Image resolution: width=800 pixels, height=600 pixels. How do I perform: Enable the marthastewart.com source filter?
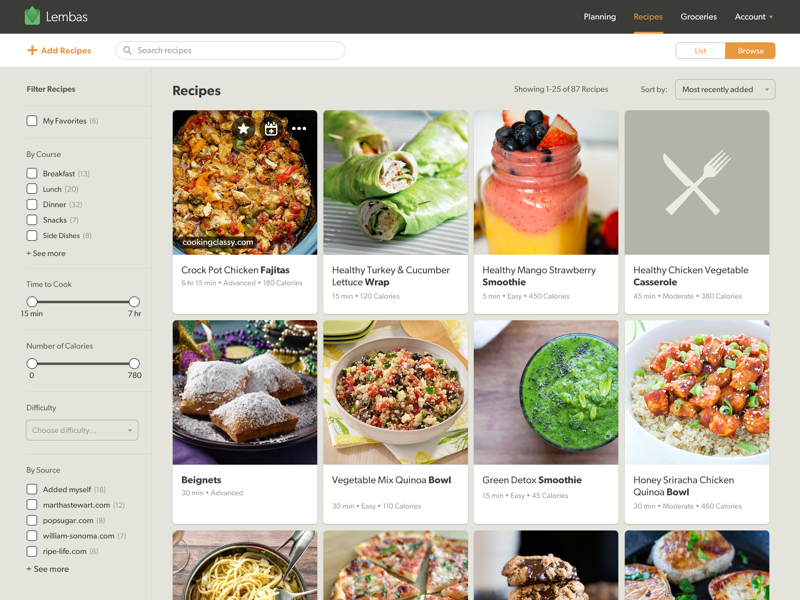pos(32,505)
